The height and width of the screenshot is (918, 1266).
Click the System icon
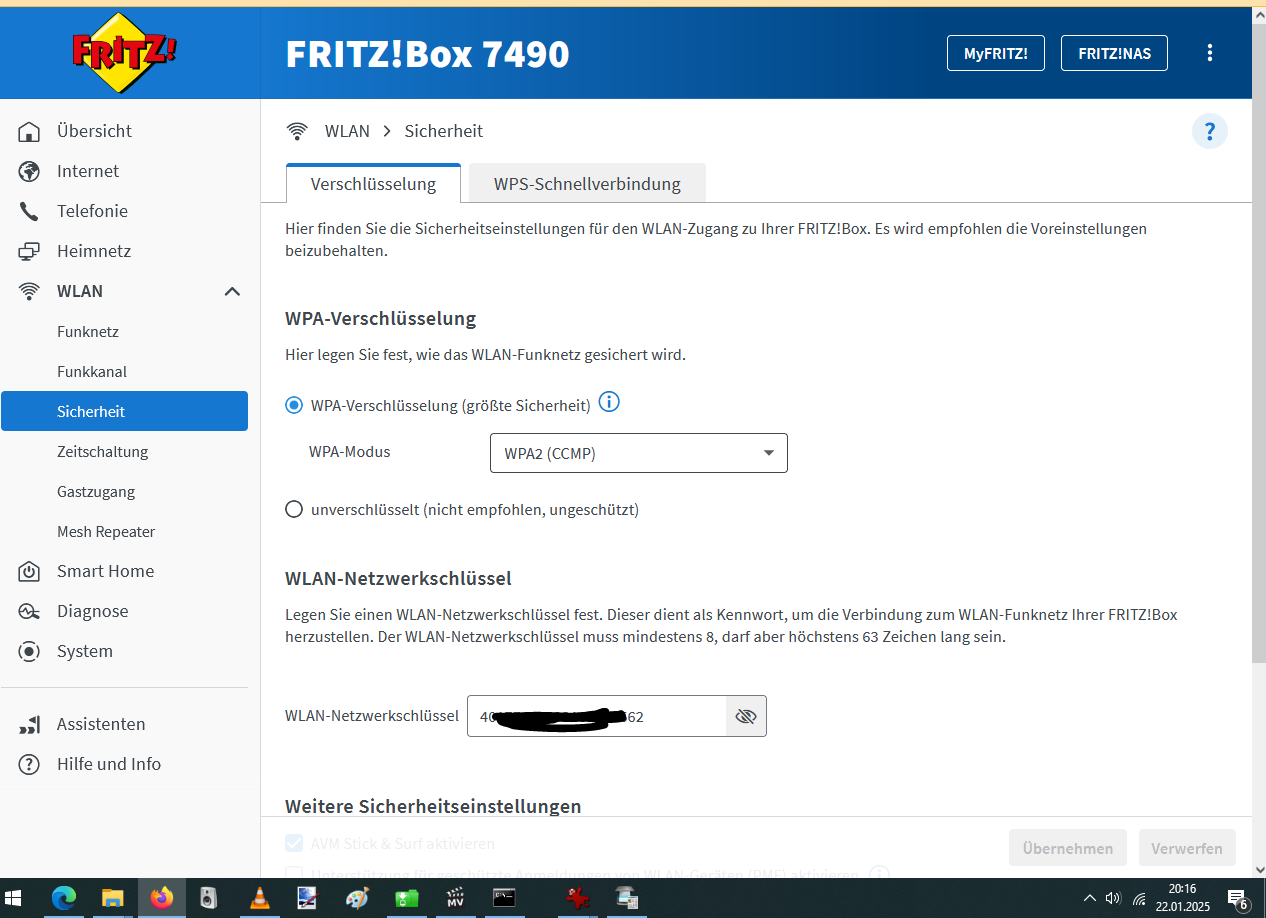pyautogui.click(x=30, y=651)
